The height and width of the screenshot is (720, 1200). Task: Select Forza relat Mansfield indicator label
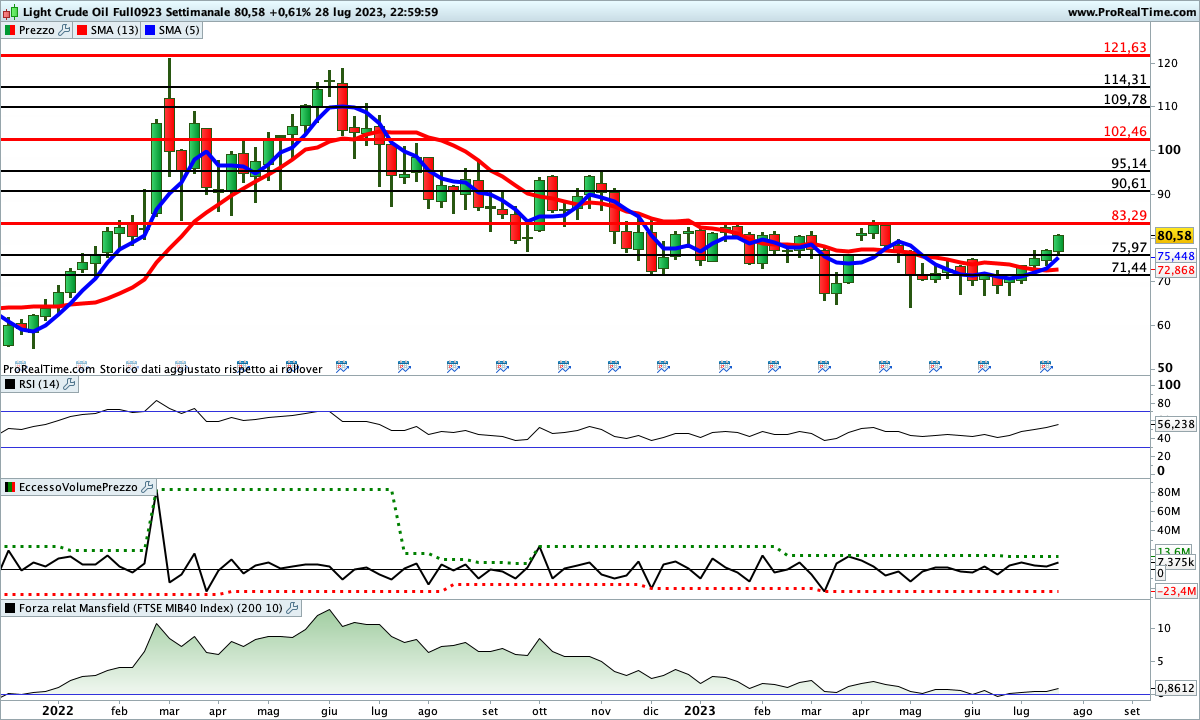coord(151,607)
